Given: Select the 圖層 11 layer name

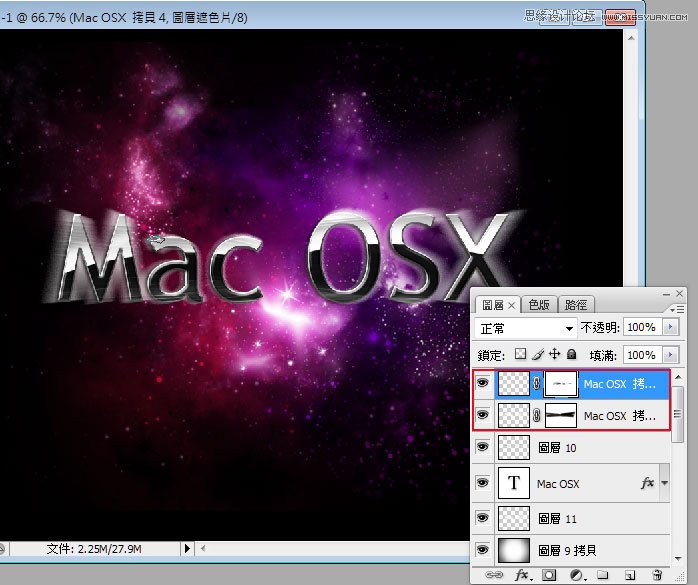Looking at the screenshot, I should click(x=557, y=519).
